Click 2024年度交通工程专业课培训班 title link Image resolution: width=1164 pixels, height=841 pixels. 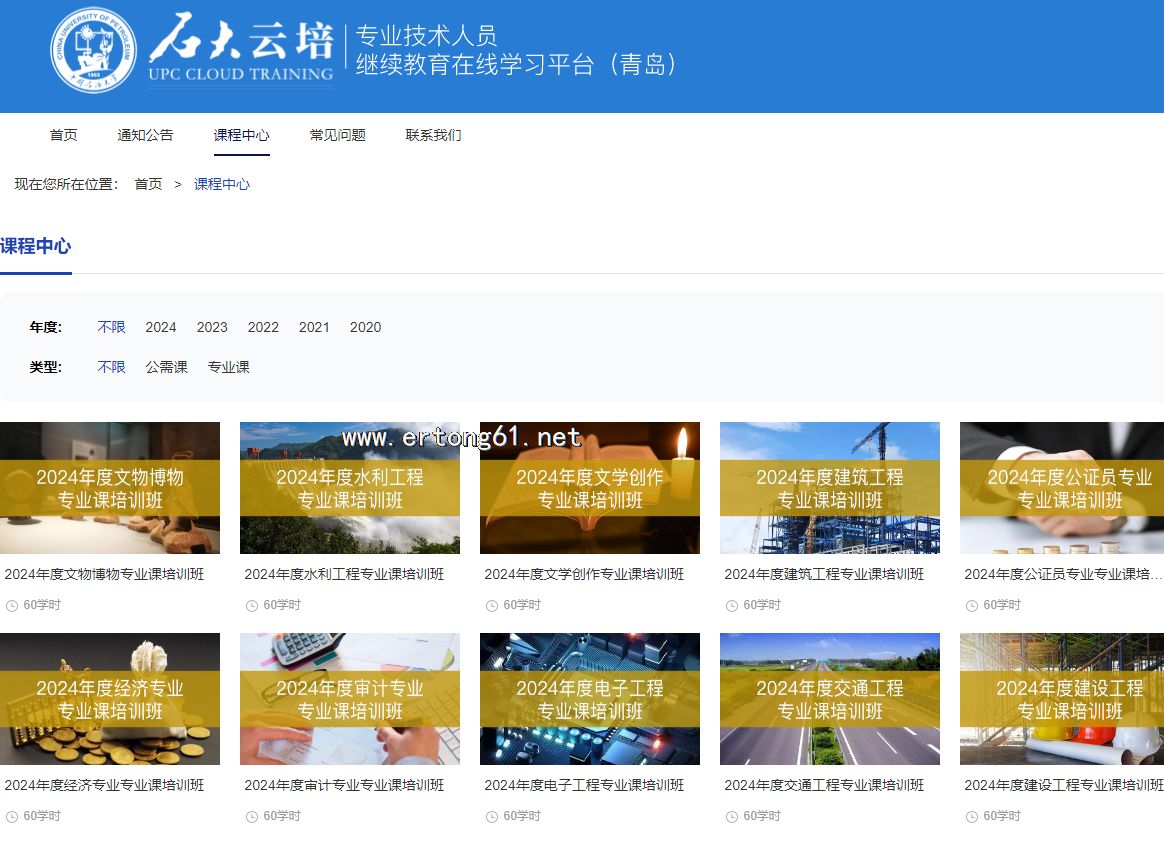824,785
